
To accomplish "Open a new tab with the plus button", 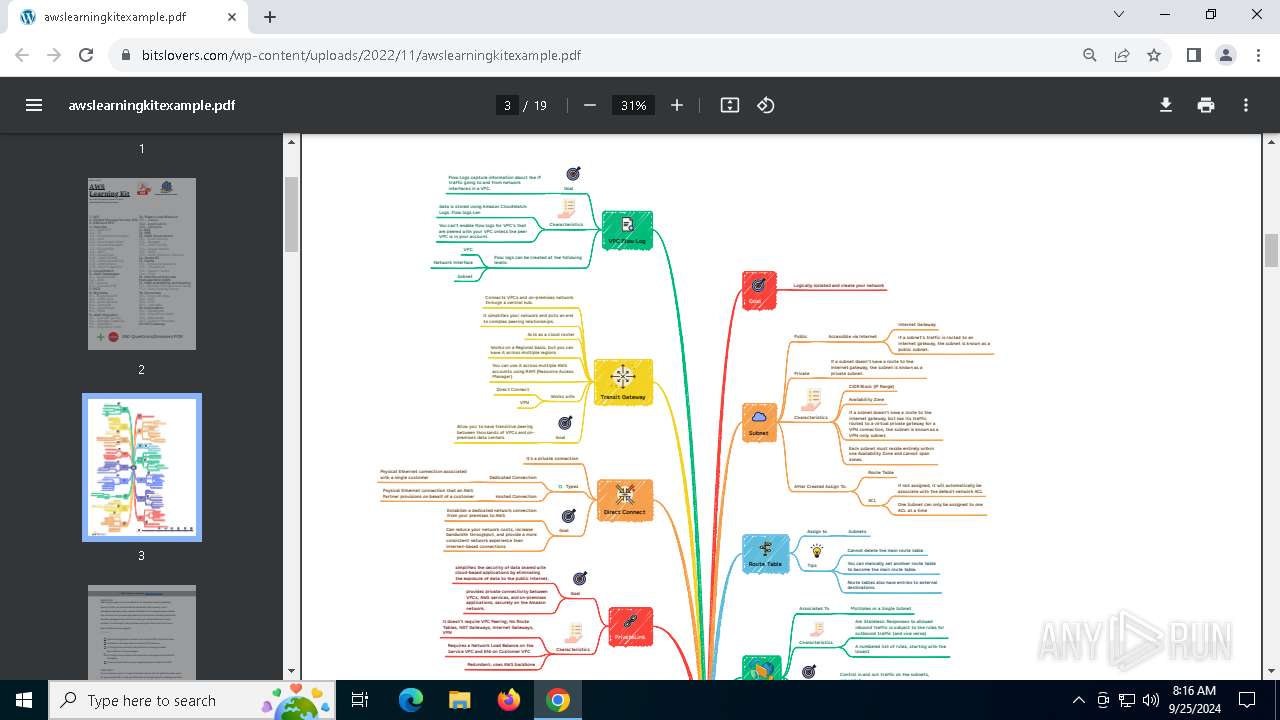I will point(270,17).
